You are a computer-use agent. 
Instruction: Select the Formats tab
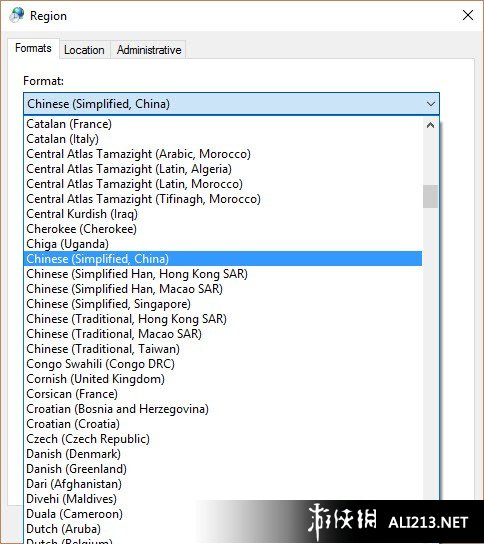pos(33,48)
